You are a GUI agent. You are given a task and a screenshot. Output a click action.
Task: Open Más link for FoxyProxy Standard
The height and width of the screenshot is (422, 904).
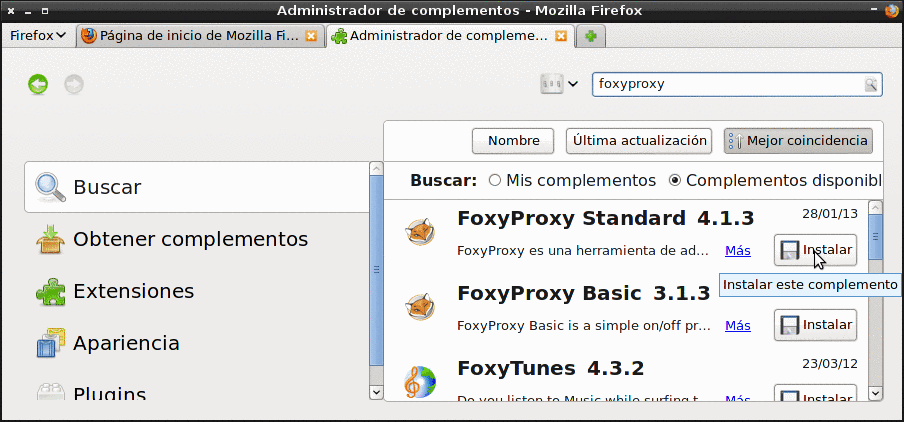click(x=738, y=251)
